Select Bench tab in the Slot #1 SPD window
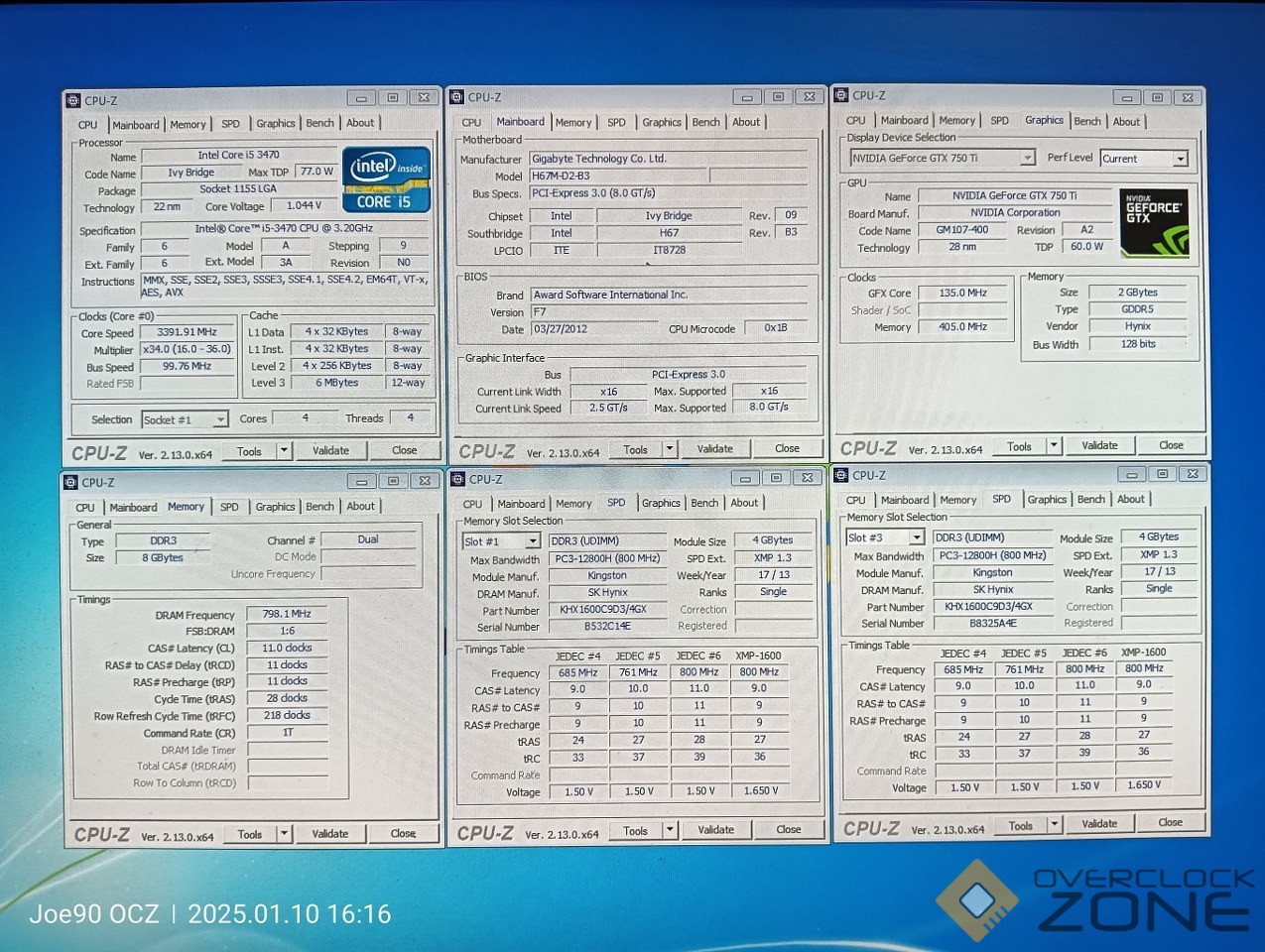 tap(704, 504)
